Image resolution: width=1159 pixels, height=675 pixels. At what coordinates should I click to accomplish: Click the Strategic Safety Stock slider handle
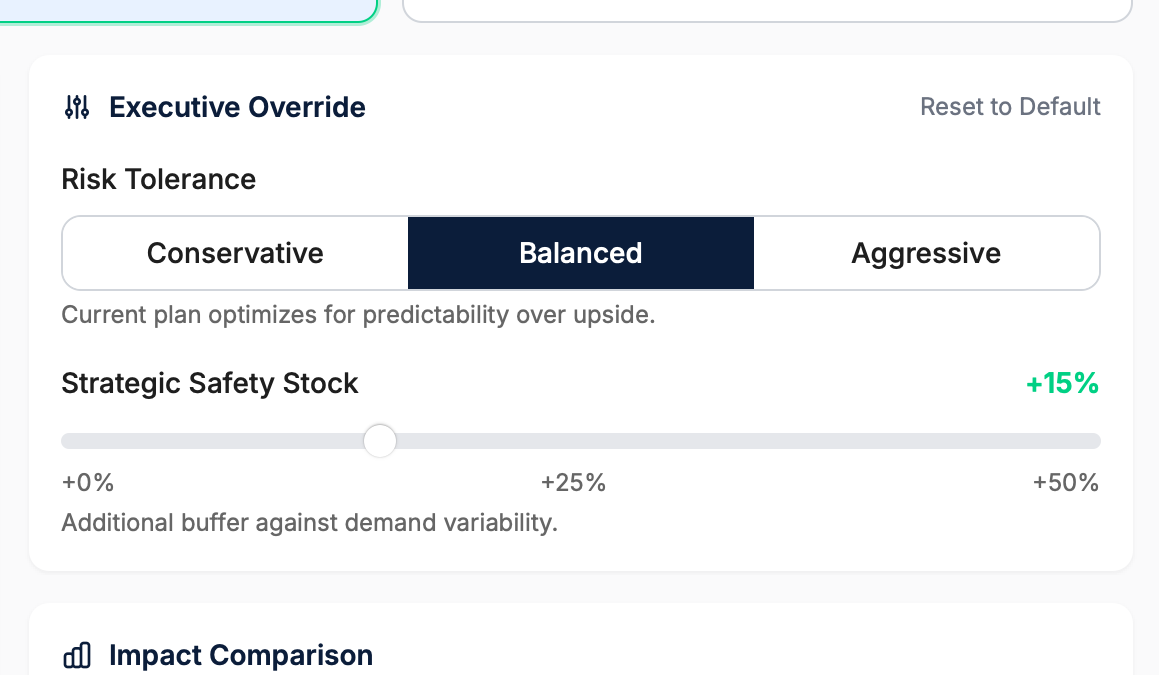[x=380, y=440]
